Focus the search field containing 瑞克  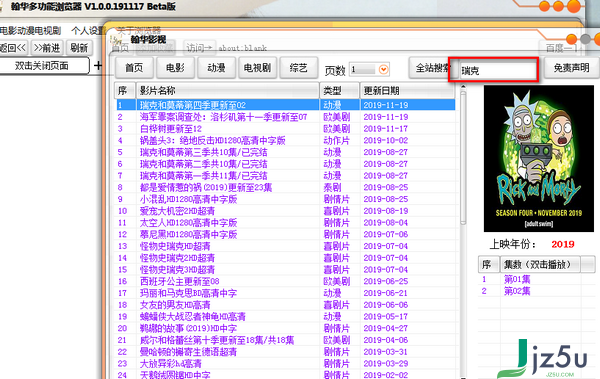(497, 70)
